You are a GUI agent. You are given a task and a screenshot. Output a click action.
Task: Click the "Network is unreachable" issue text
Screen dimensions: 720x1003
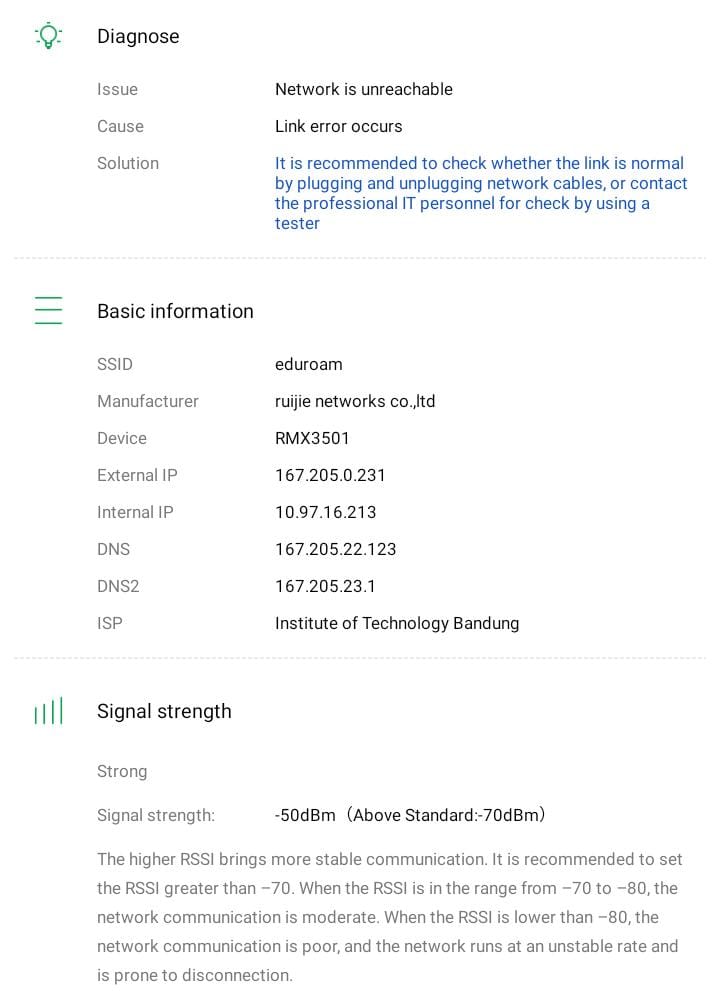point(364,89)
